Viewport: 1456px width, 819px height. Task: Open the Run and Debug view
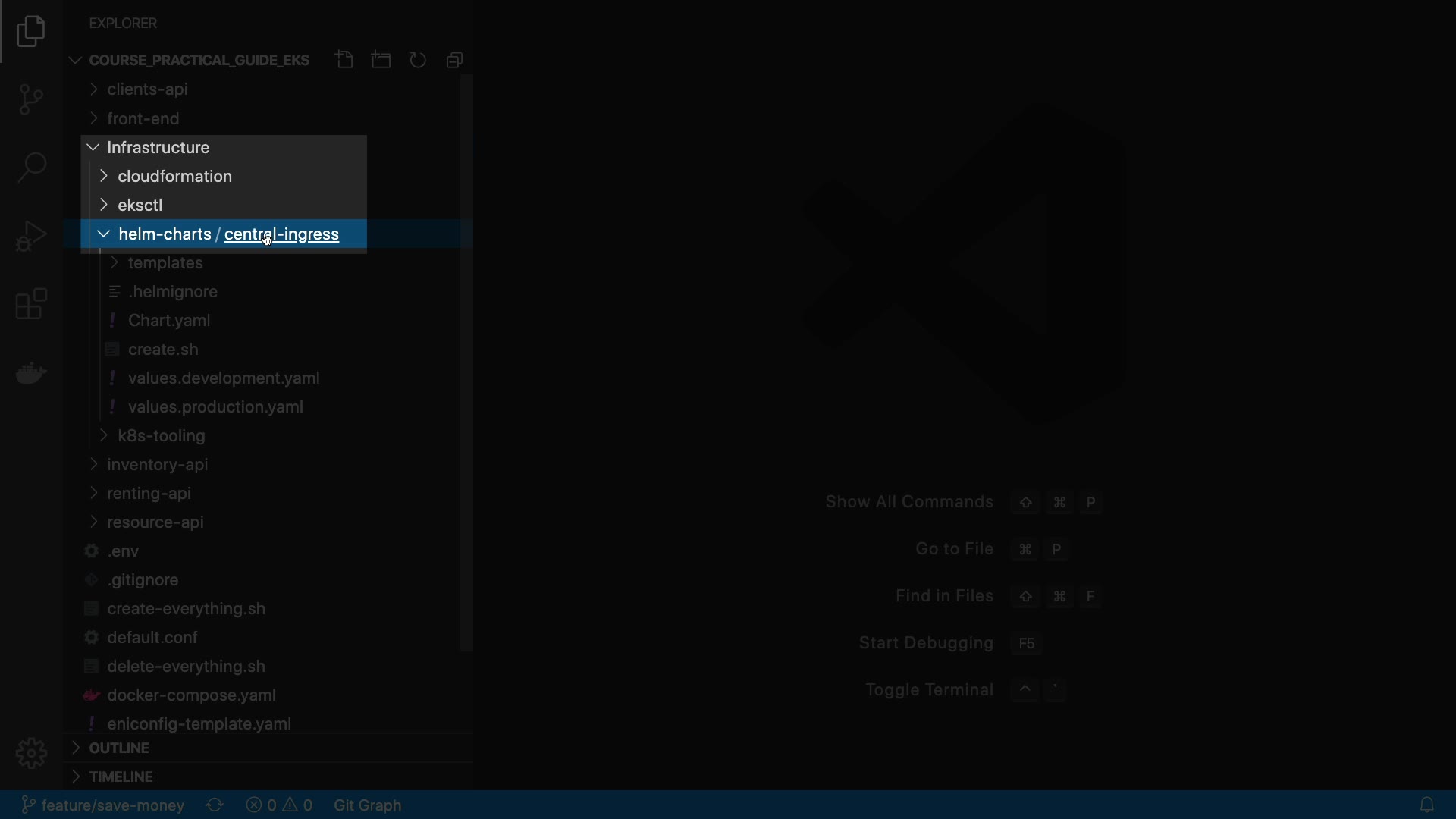(31, 236)
